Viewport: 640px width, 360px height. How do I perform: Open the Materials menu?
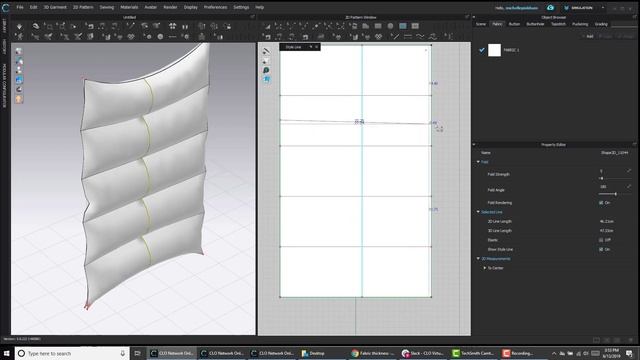coord(129,7)
